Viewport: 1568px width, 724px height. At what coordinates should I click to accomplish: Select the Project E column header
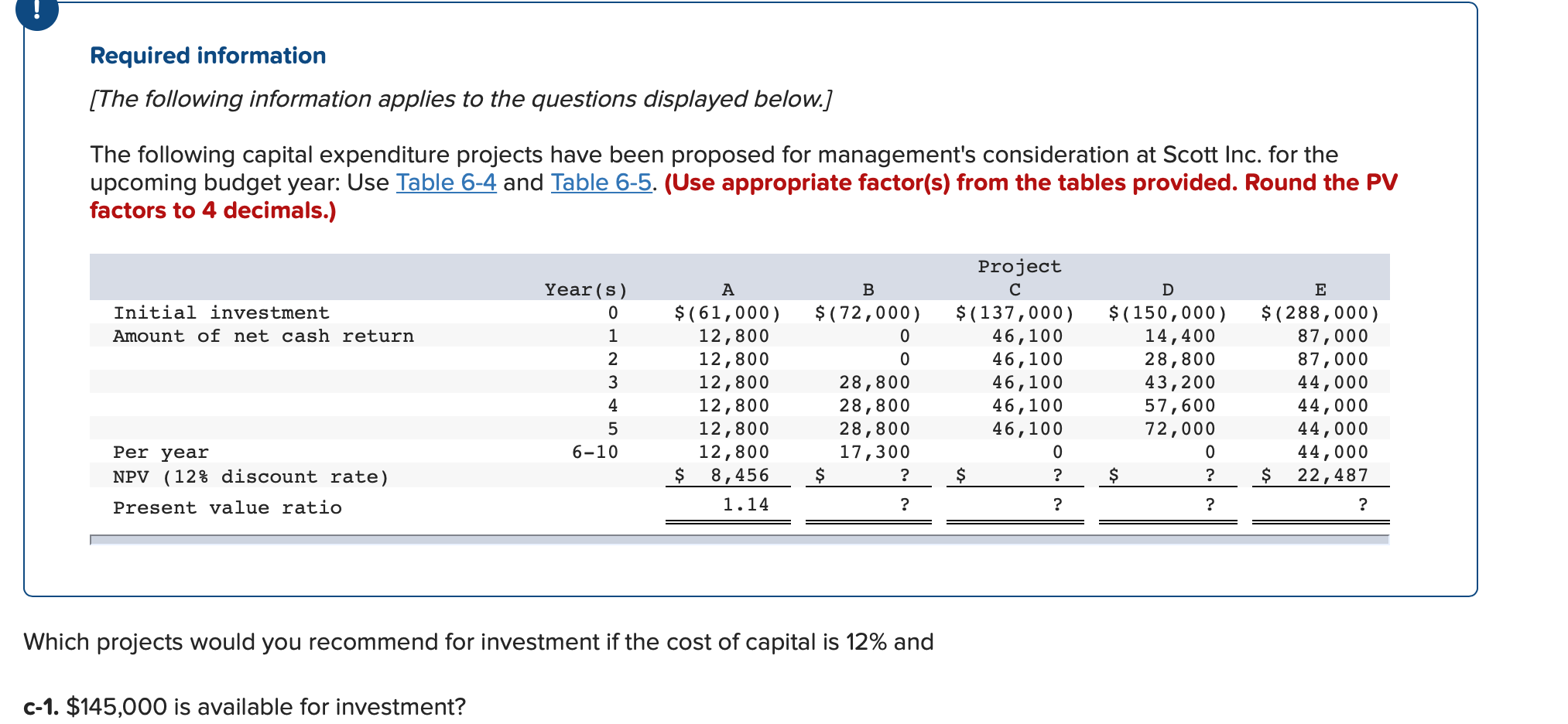(1320, 289)
